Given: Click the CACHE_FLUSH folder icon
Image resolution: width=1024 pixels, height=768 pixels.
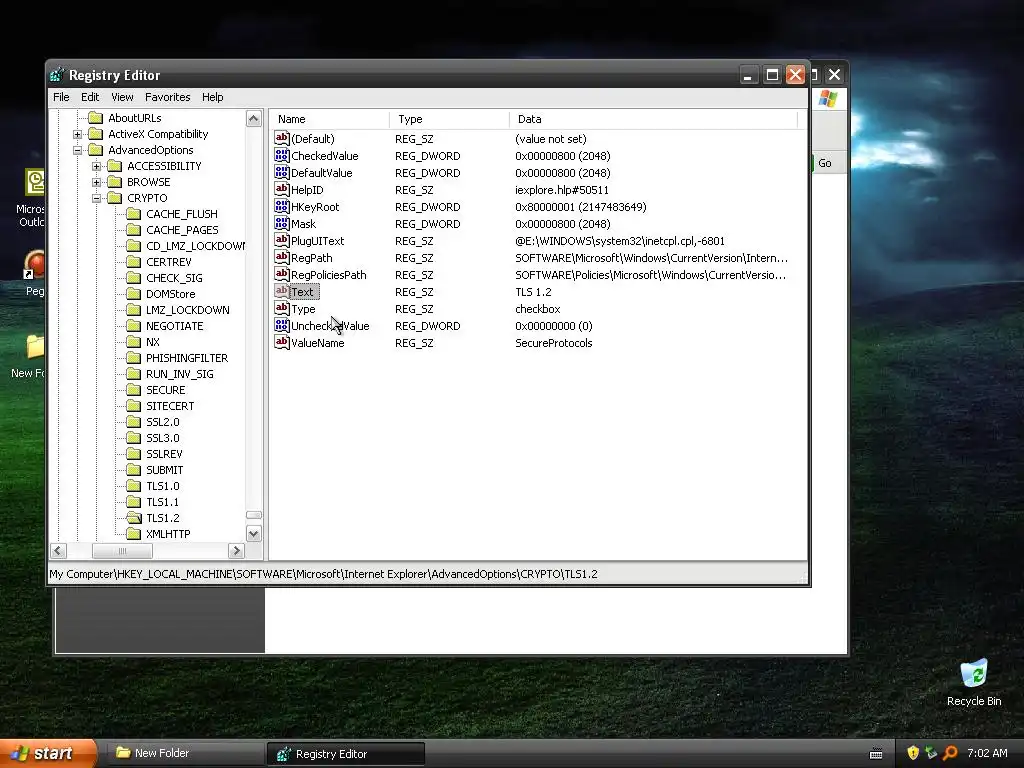Looking at the screenshot, I should [134, 214].
